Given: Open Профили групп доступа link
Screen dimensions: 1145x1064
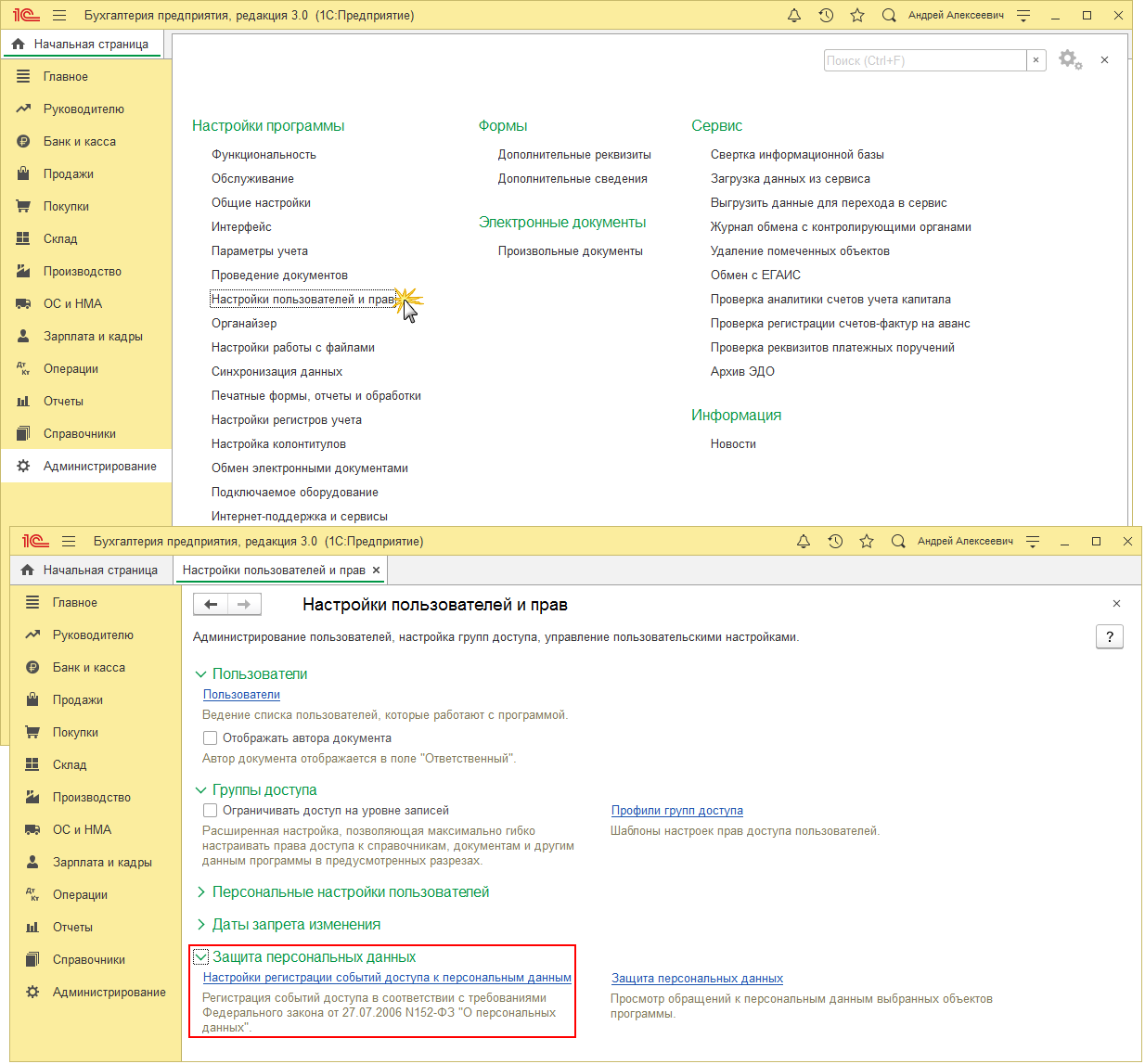Looking at the screenshot, I should click(x=677, y=811).
